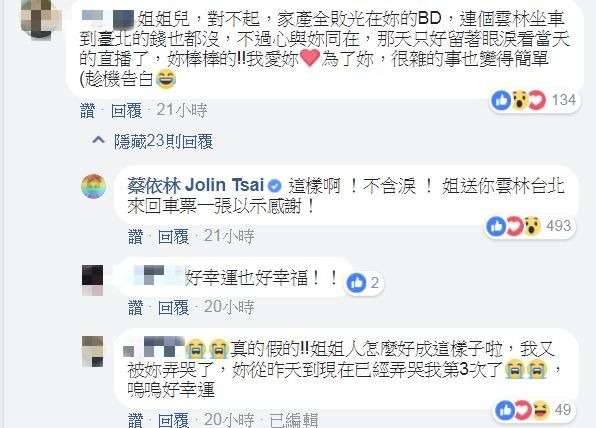This screenshot has width=596, height=428.
Task: Reply to the top comment via 回覆
Action: click(127, 111)
